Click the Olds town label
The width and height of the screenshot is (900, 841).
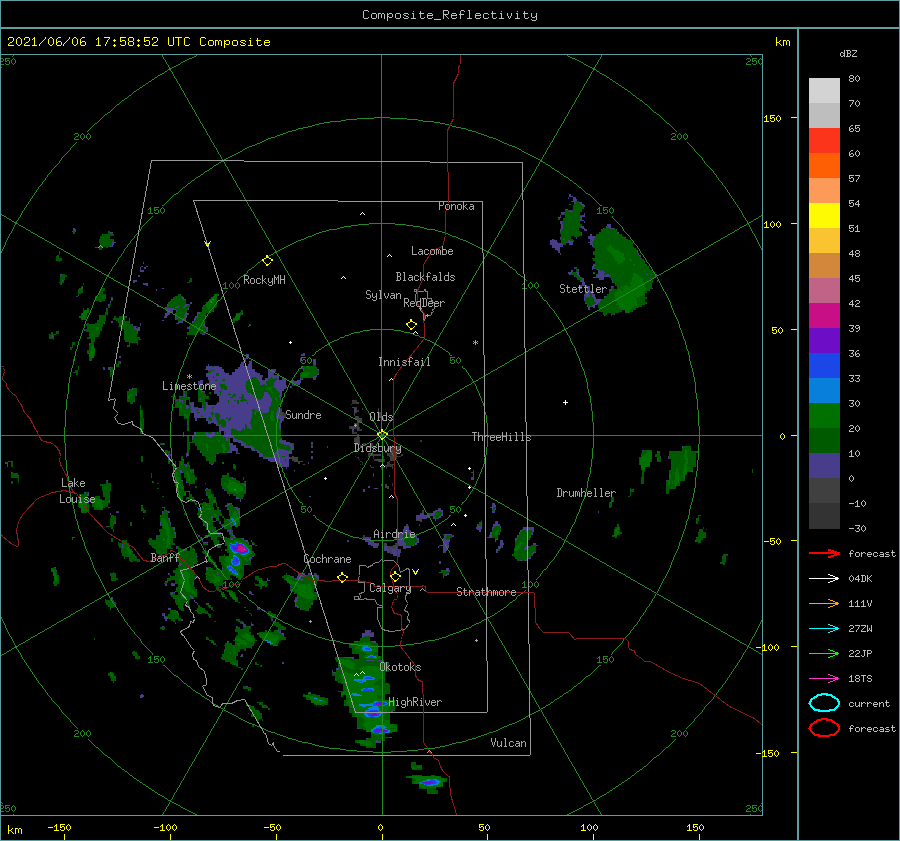click(381, 417)
